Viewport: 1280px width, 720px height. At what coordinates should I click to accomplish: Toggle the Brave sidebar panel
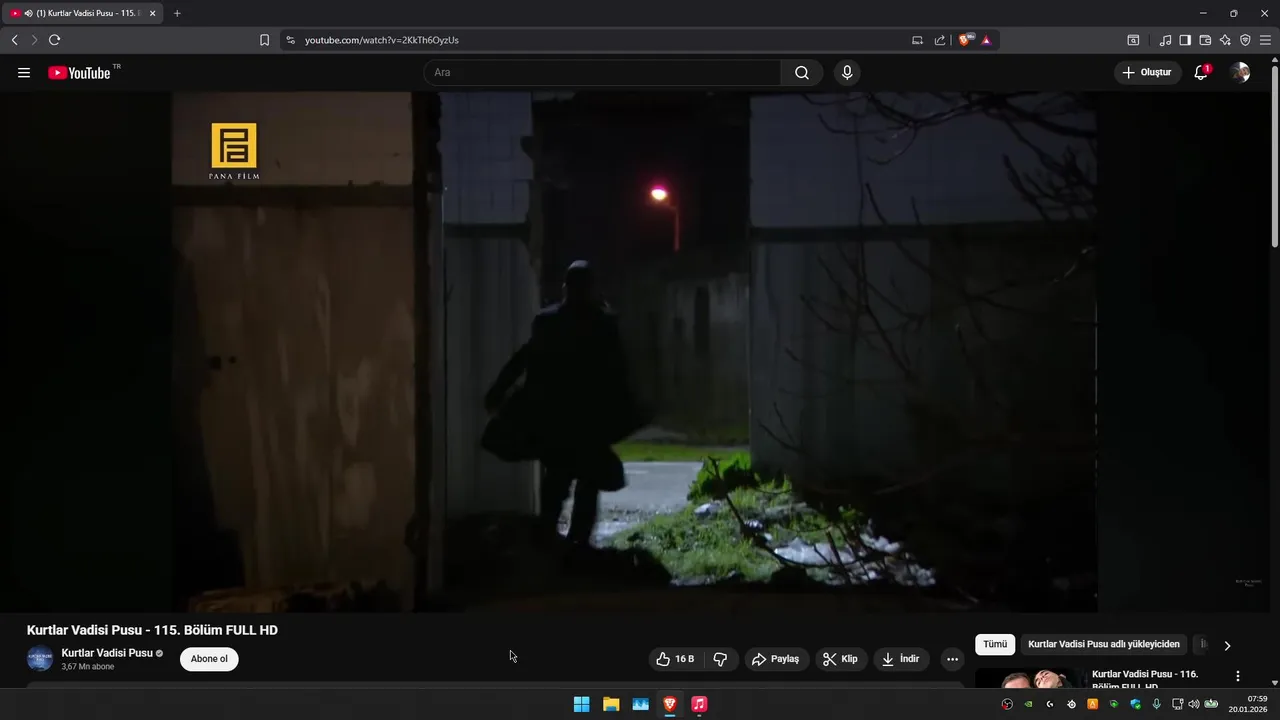[1185, 40]
